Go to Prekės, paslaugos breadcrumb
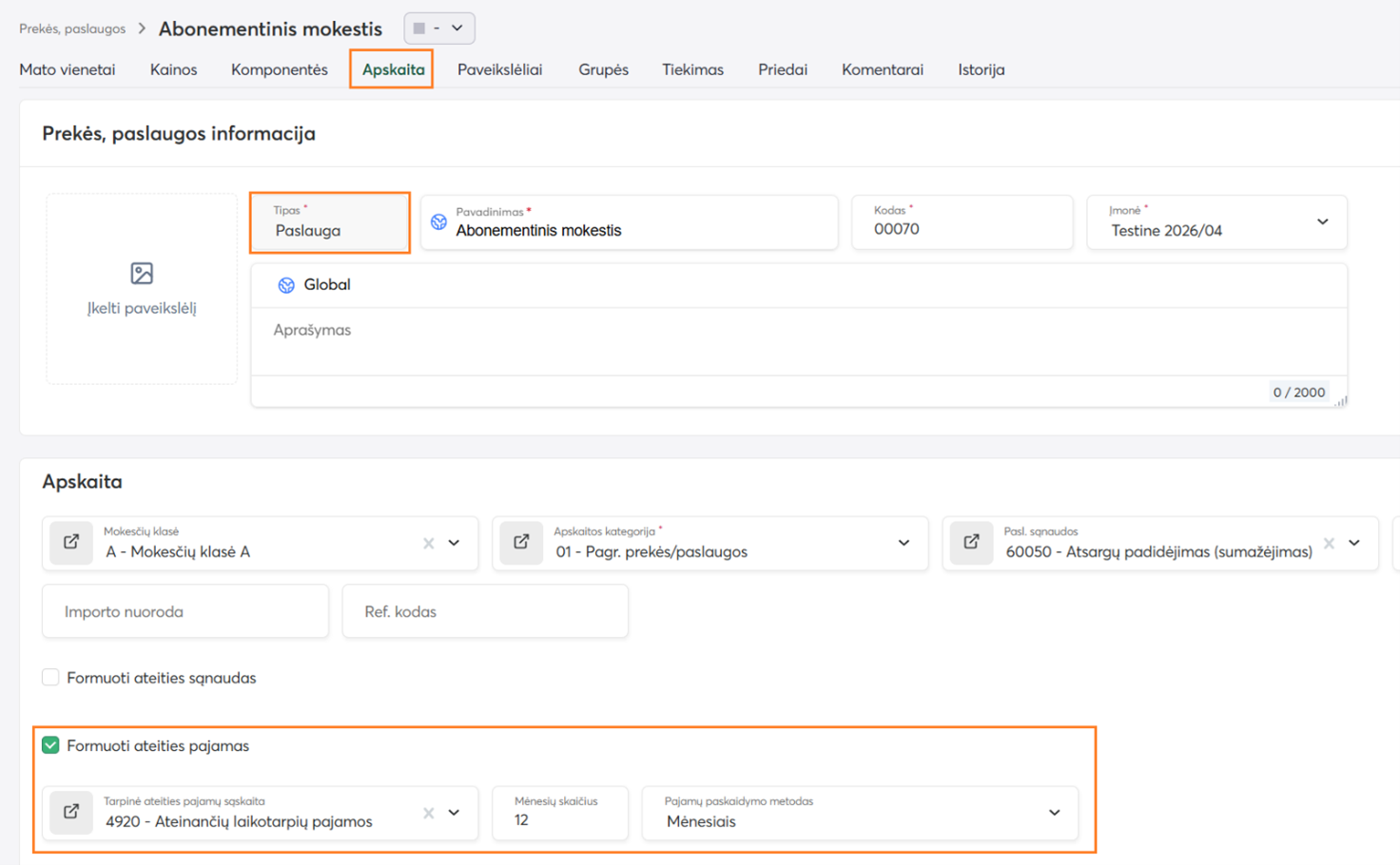The height and width of the screenshot is (865, 1400). [x=72, y=29]
